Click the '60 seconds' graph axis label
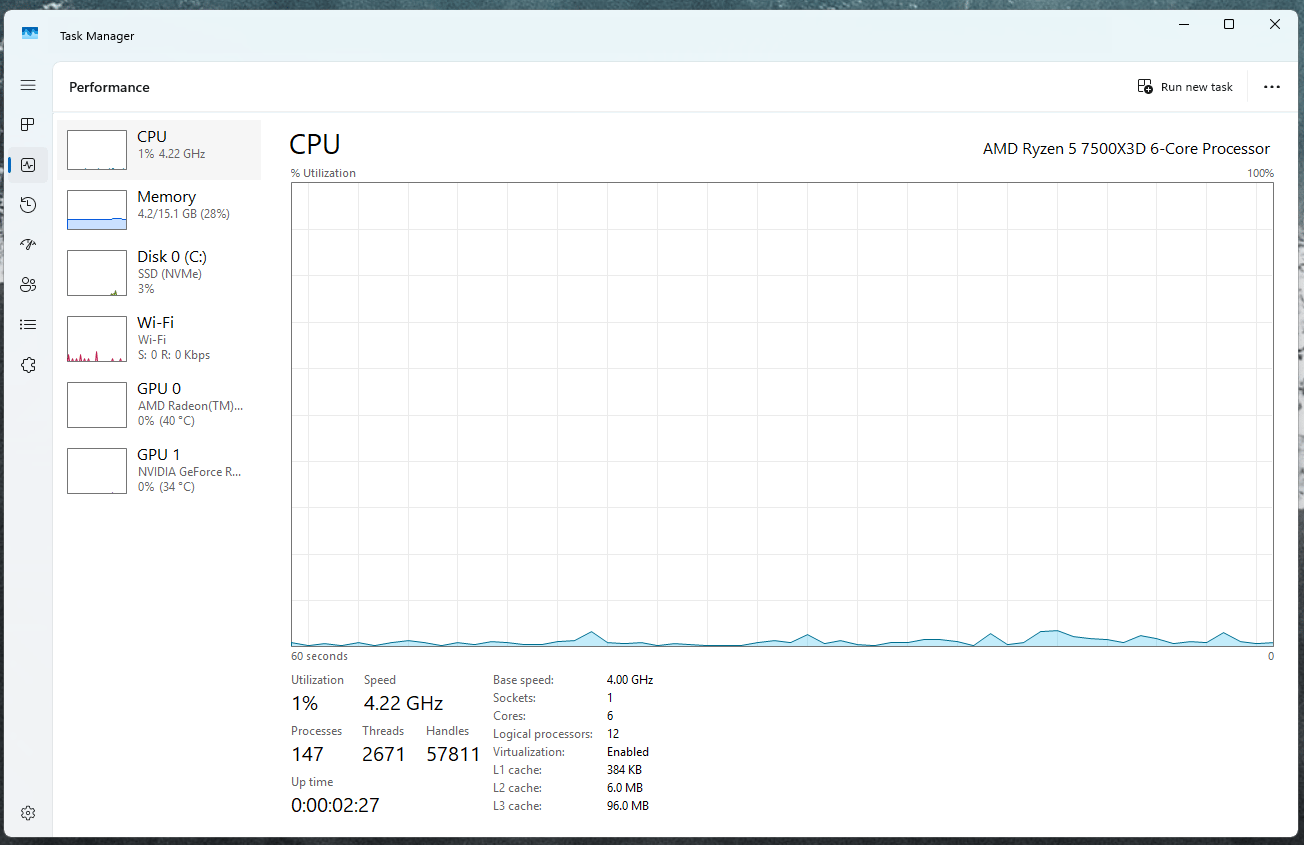Viewport: 1304px width, 845px height. [x=320, y=657]
